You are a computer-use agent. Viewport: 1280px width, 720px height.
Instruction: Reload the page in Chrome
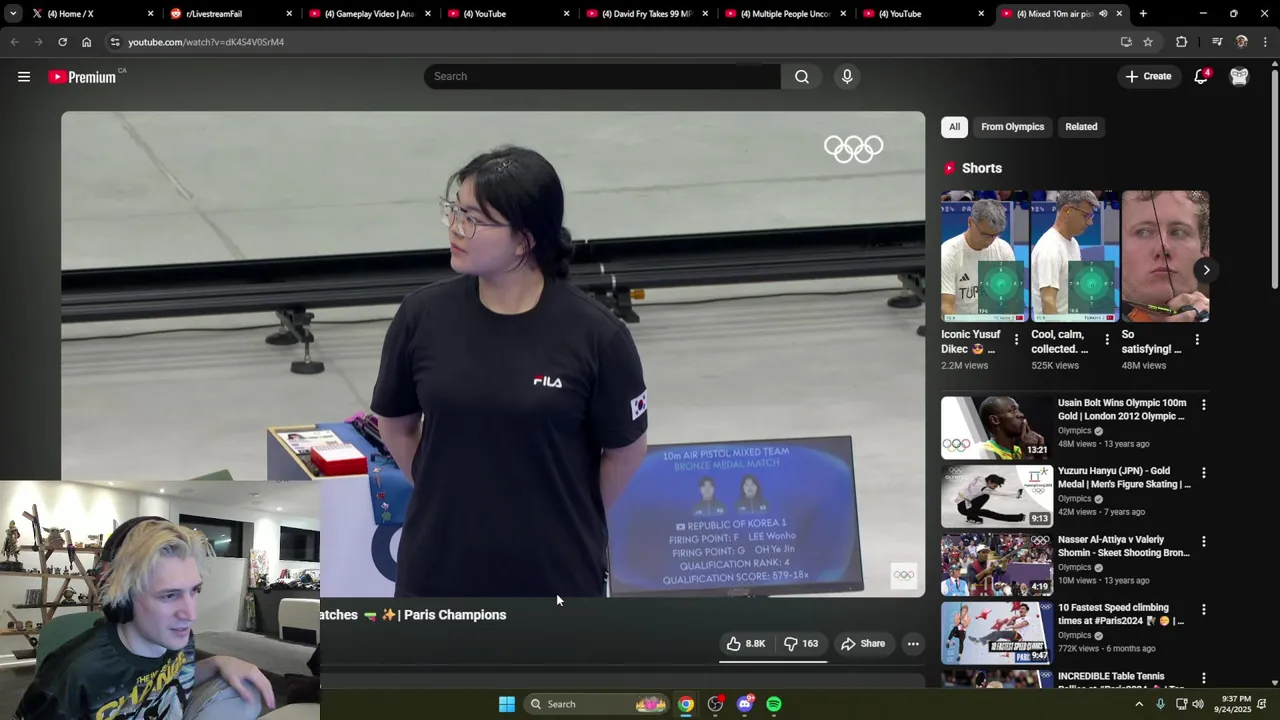62,42
